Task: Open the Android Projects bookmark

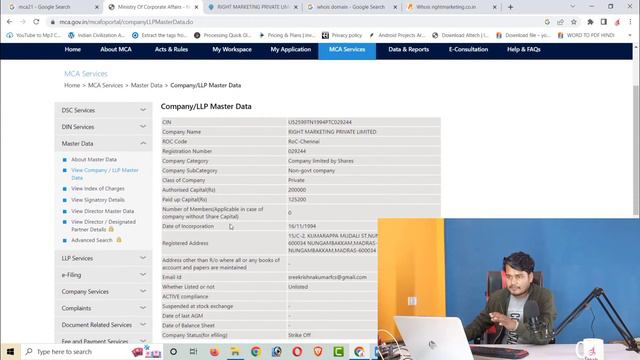Action: [397, 36]
